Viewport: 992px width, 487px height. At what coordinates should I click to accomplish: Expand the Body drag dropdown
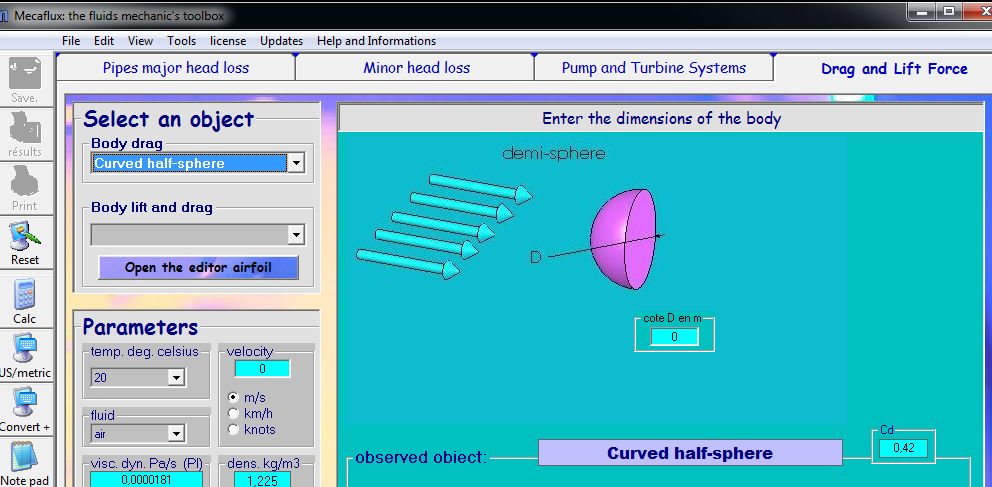(x=295, y=163)
